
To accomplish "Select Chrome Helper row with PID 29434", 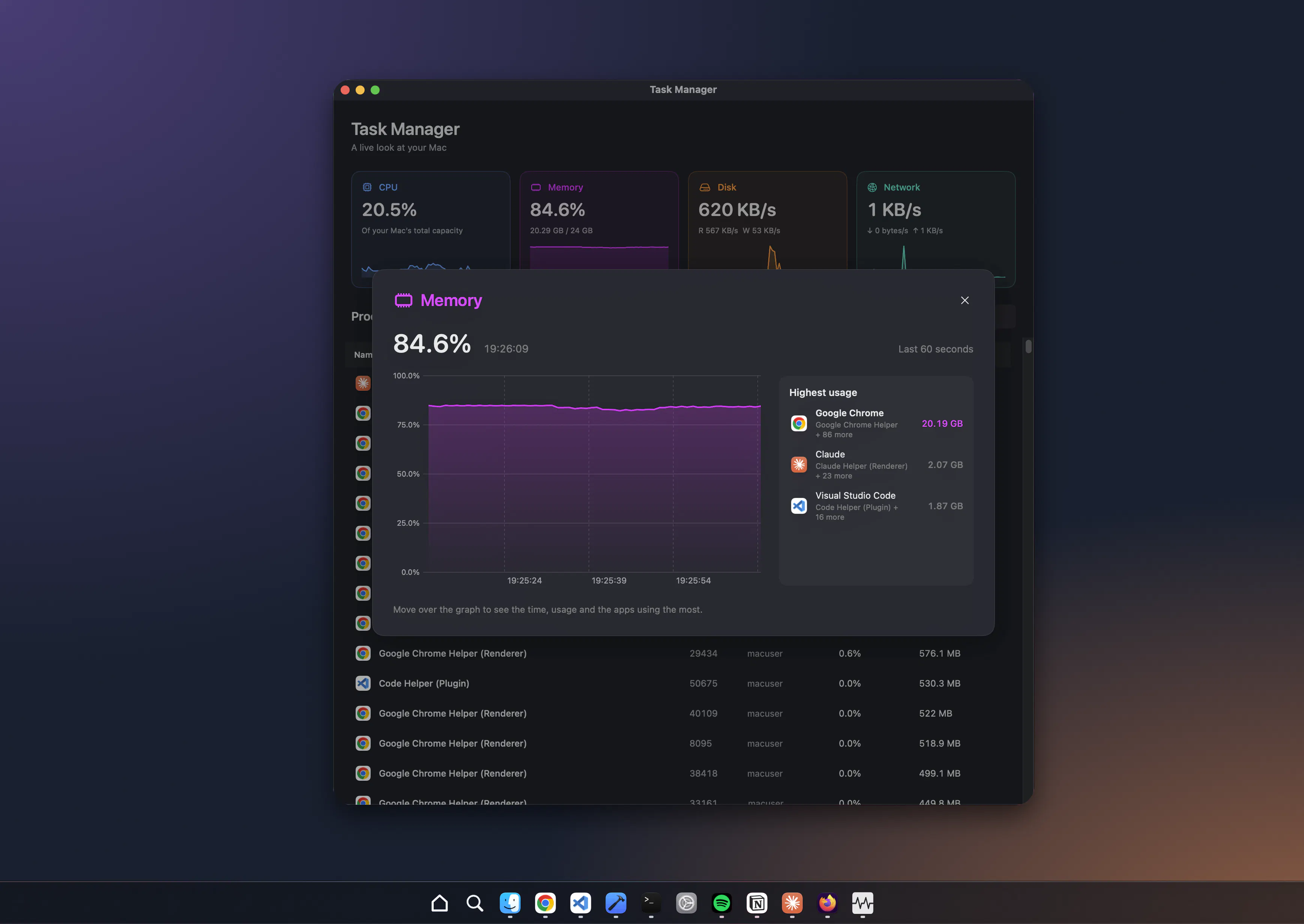I will [678, 653].
